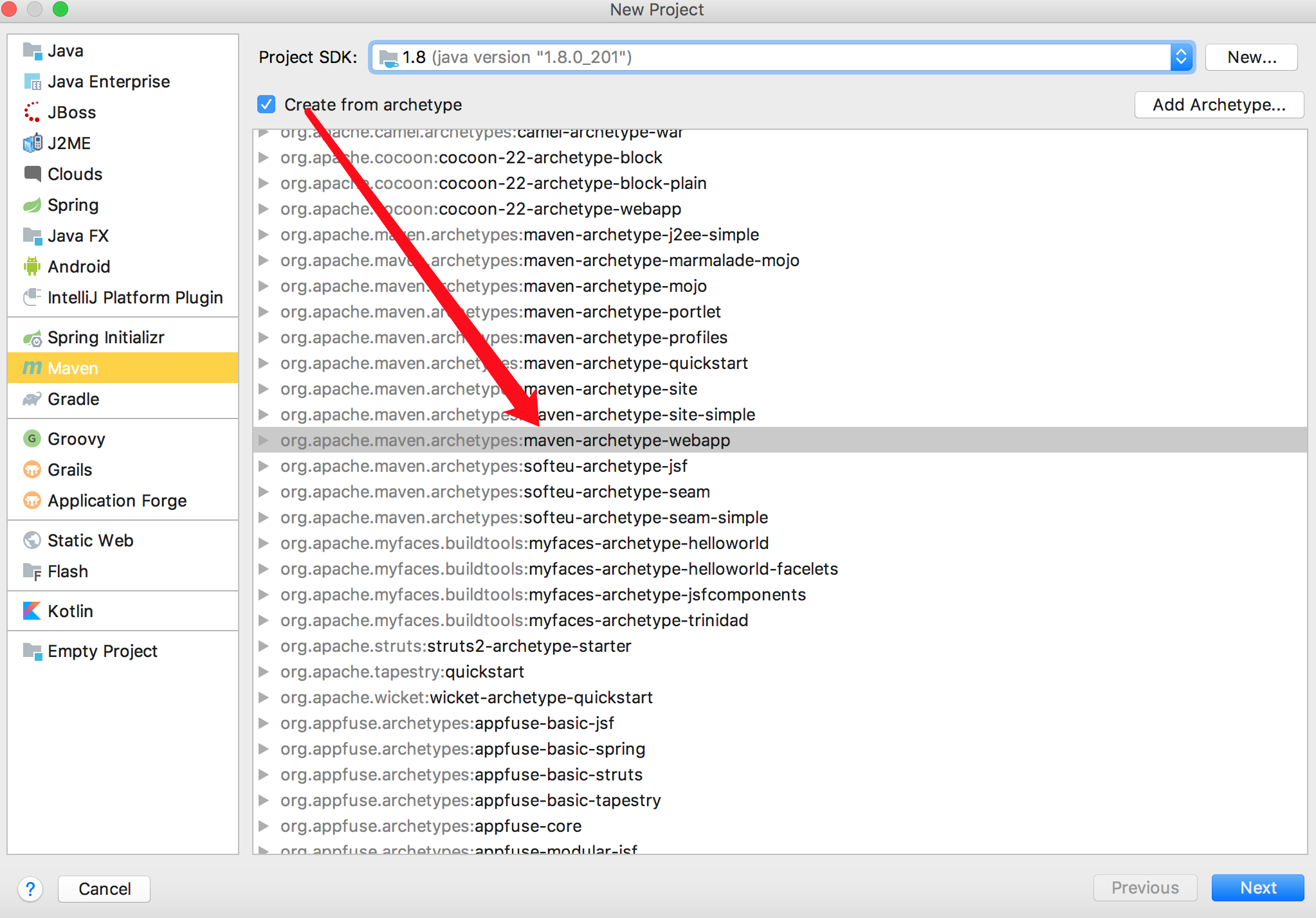The width and height of the screenshot is (1316, 918).
Task: Select maven-archetype-portlet row
Action: click(780, 311)
